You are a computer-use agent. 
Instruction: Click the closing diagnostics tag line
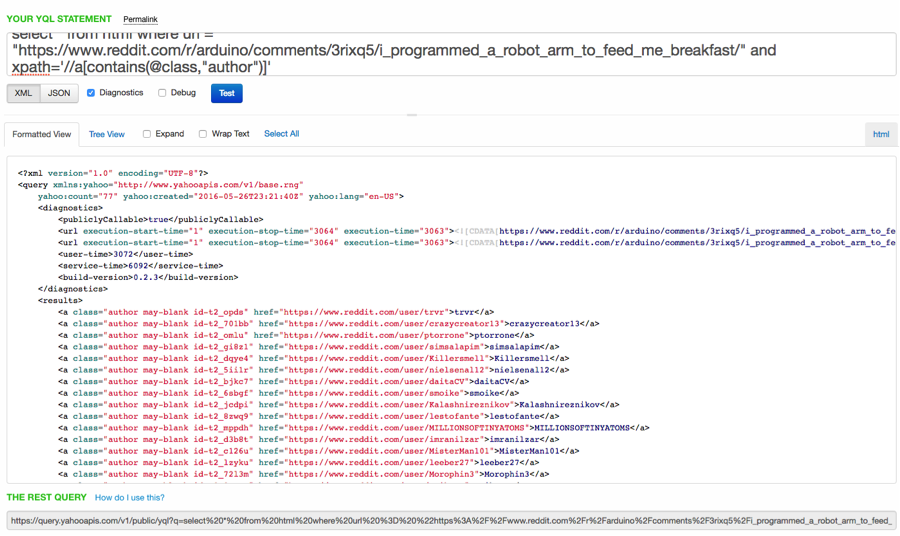pyautogui.click(x=73, y=289)
